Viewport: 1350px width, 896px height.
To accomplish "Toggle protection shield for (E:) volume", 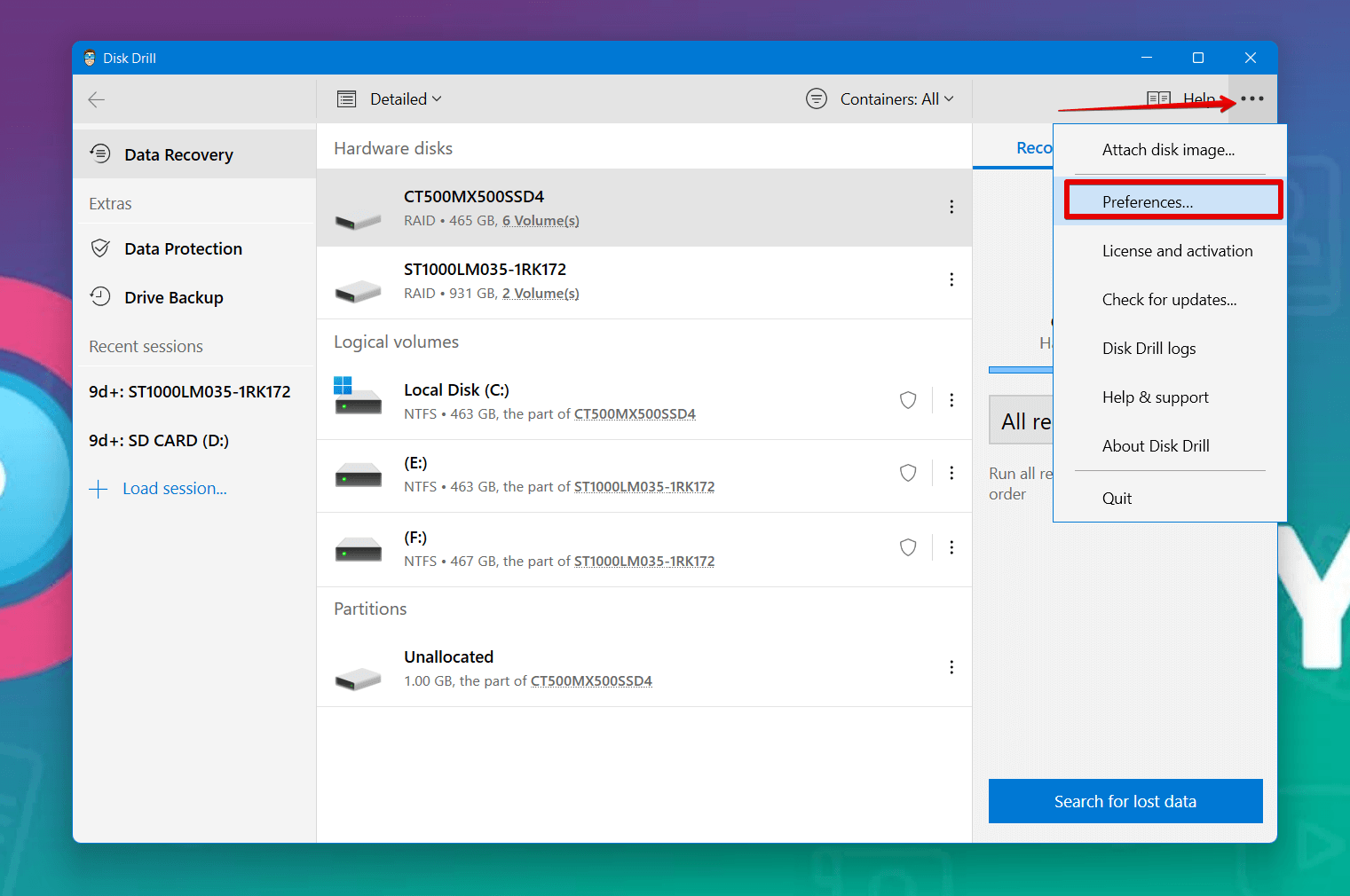I will [908, 473].
